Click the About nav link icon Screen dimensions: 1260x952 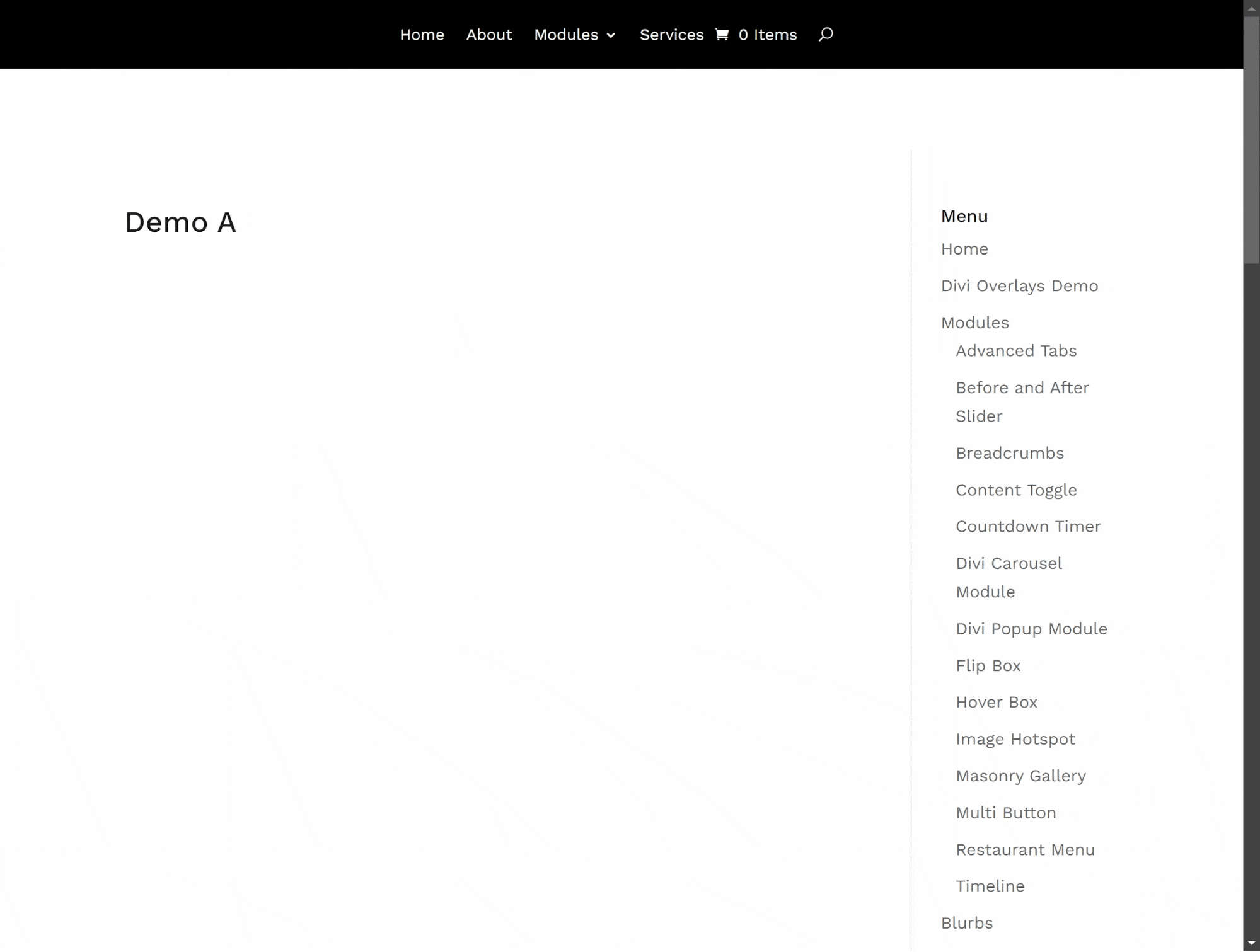[488, 35]
